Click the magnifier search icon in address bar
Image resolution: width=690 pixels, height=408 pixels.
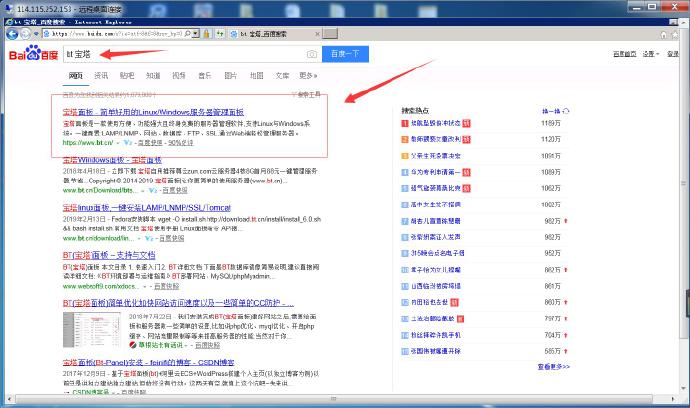tap(187, 33)
